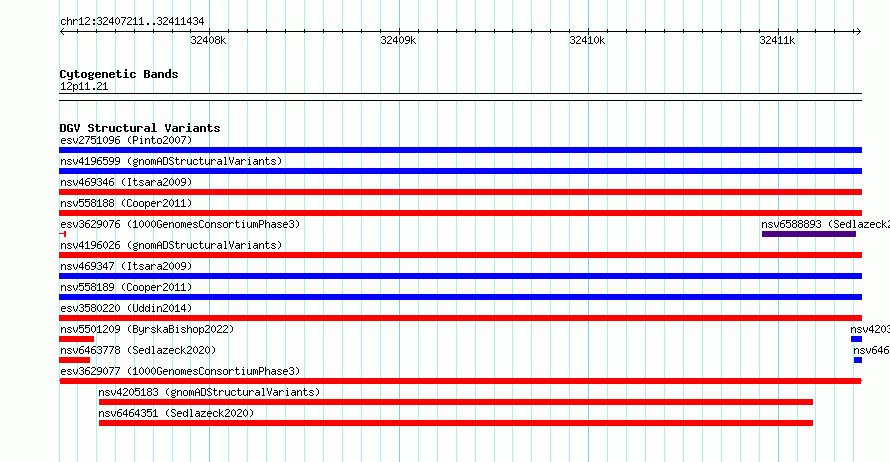Image resolution: width=890 pixels, height=462 pixels.
Task: Click the 12p11.21 cytogenetic band outline bar
Action: [460, 97]
